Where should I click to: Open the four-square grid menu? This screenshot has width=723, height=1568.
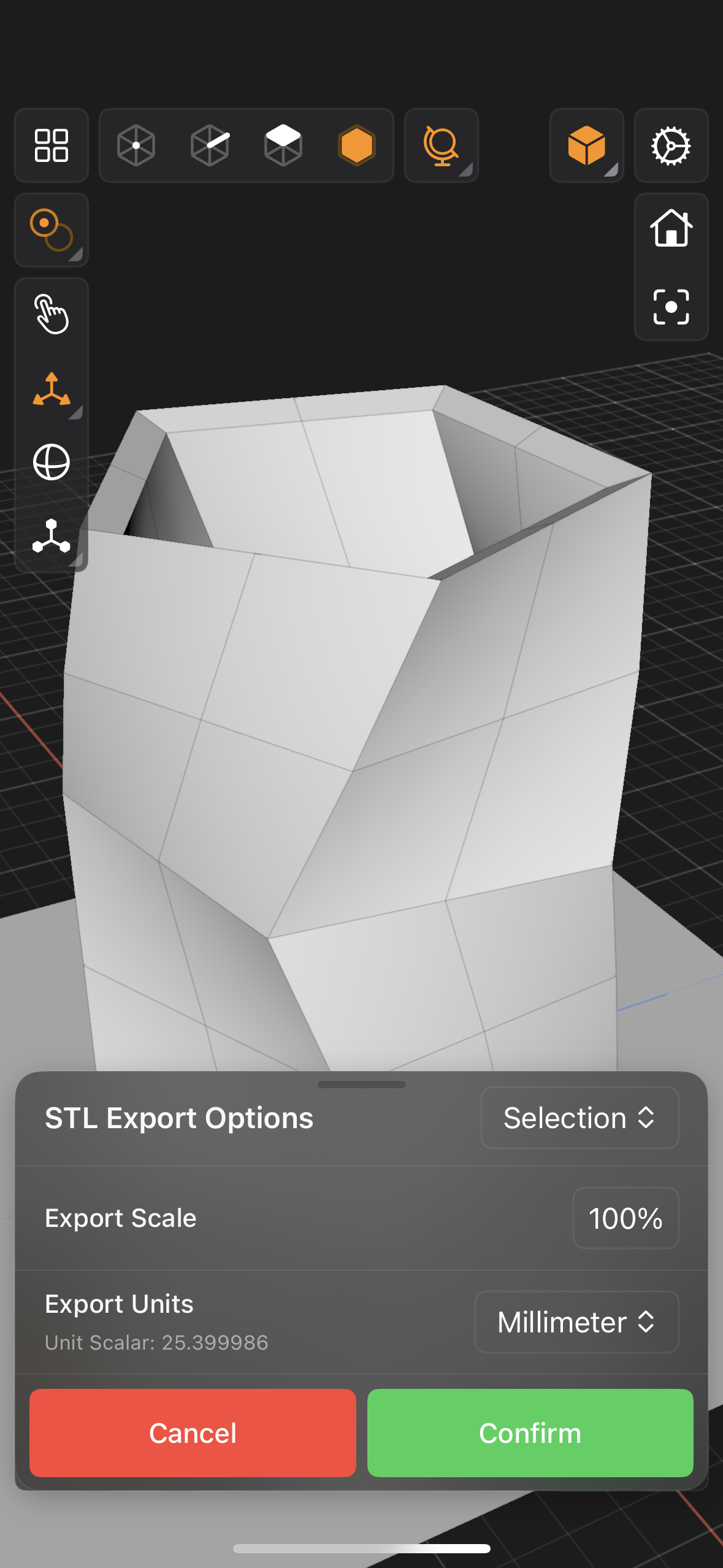click(x=52, y=145)
